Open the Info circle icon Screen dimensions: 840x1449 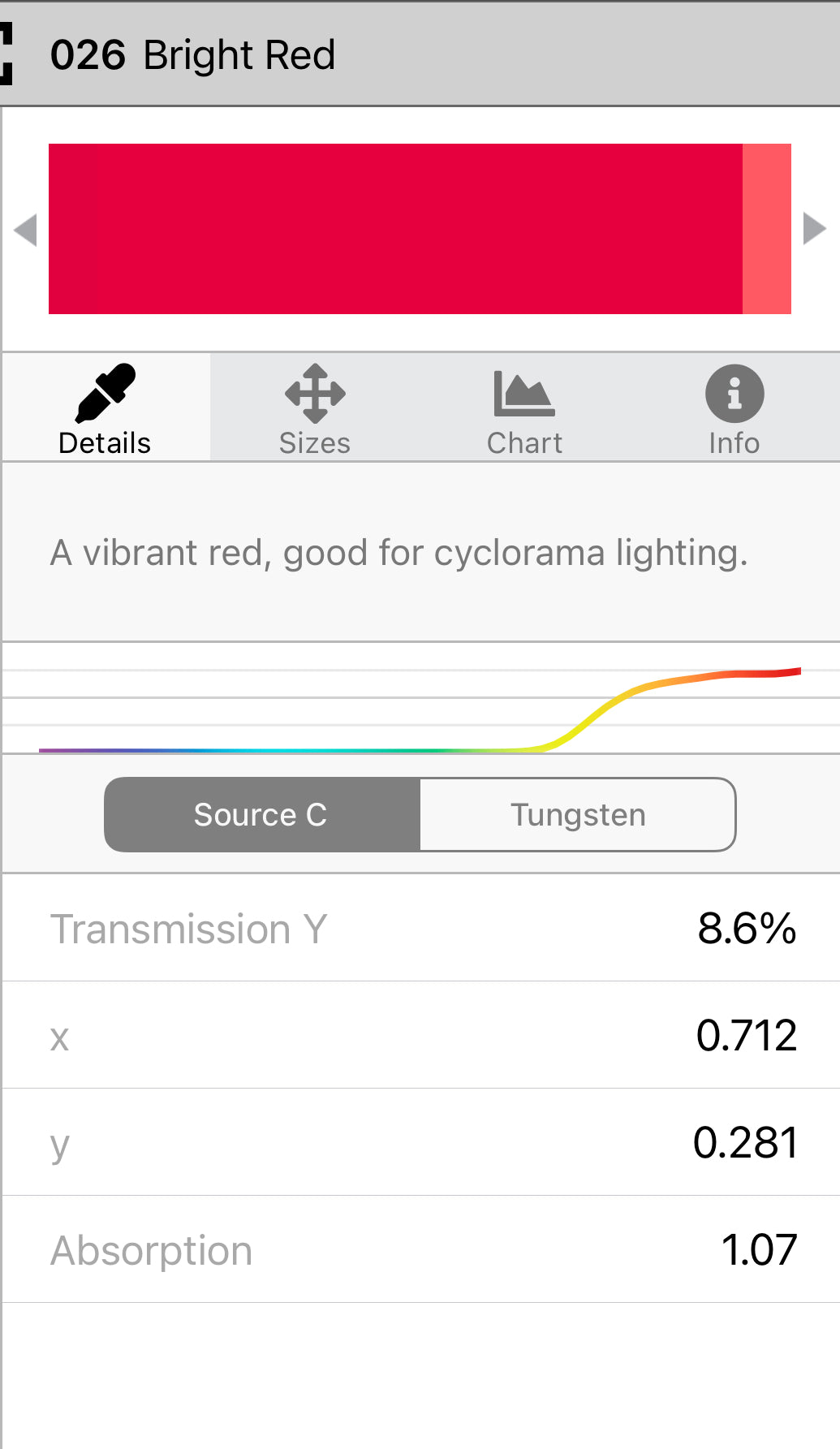coord(734,394)
